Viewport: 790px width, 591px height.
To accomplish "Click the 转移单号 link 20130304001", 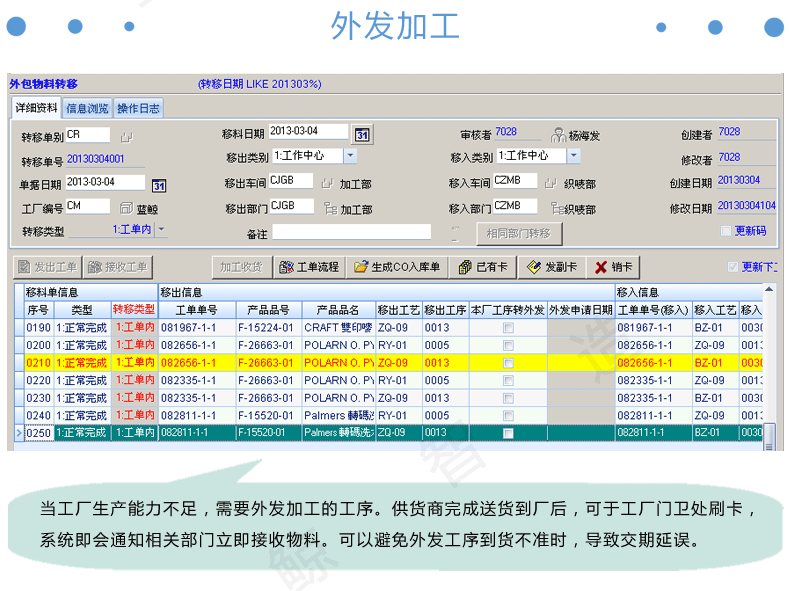I will tap(96, 159).
